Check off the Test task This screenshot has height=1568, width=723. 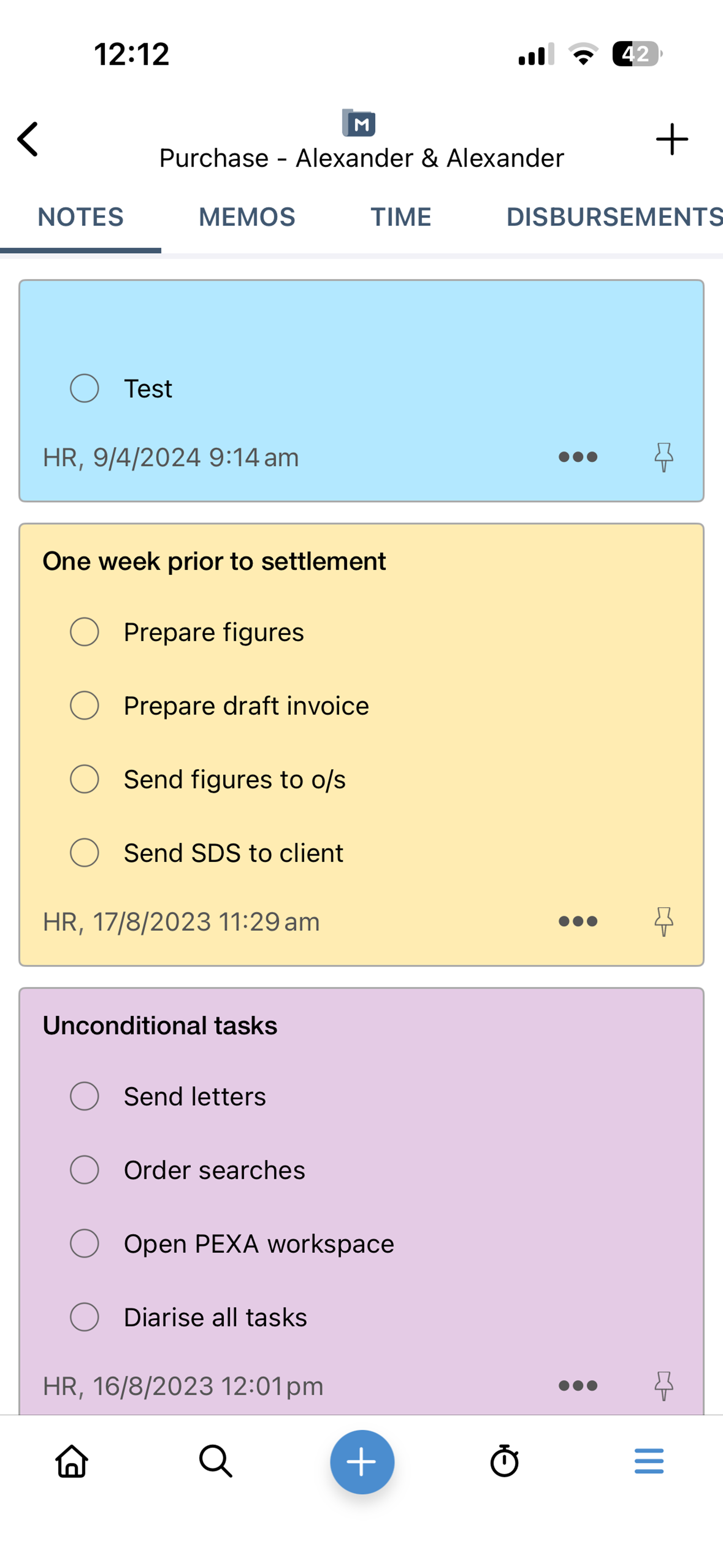tap(85, 389)
